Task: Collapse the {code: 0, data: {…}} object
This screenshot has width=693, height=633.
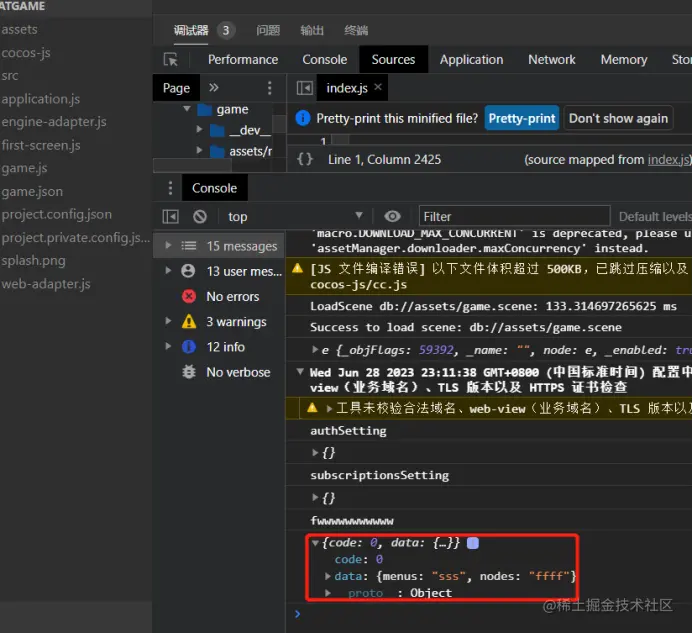Action: (x=315, y=543)
